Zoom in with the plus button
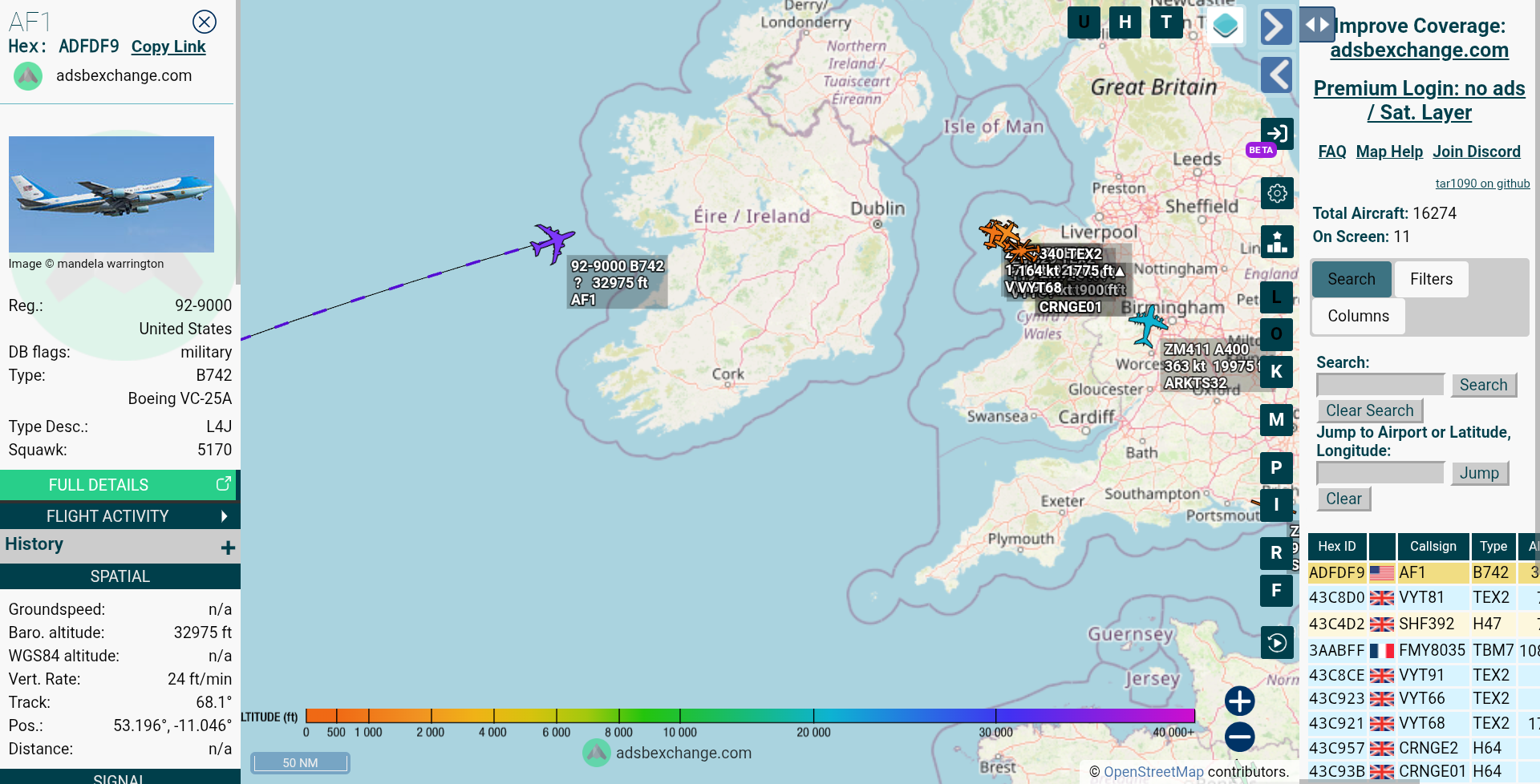This screenshot has height=784, width=1540. click(x=1239, y=701)
